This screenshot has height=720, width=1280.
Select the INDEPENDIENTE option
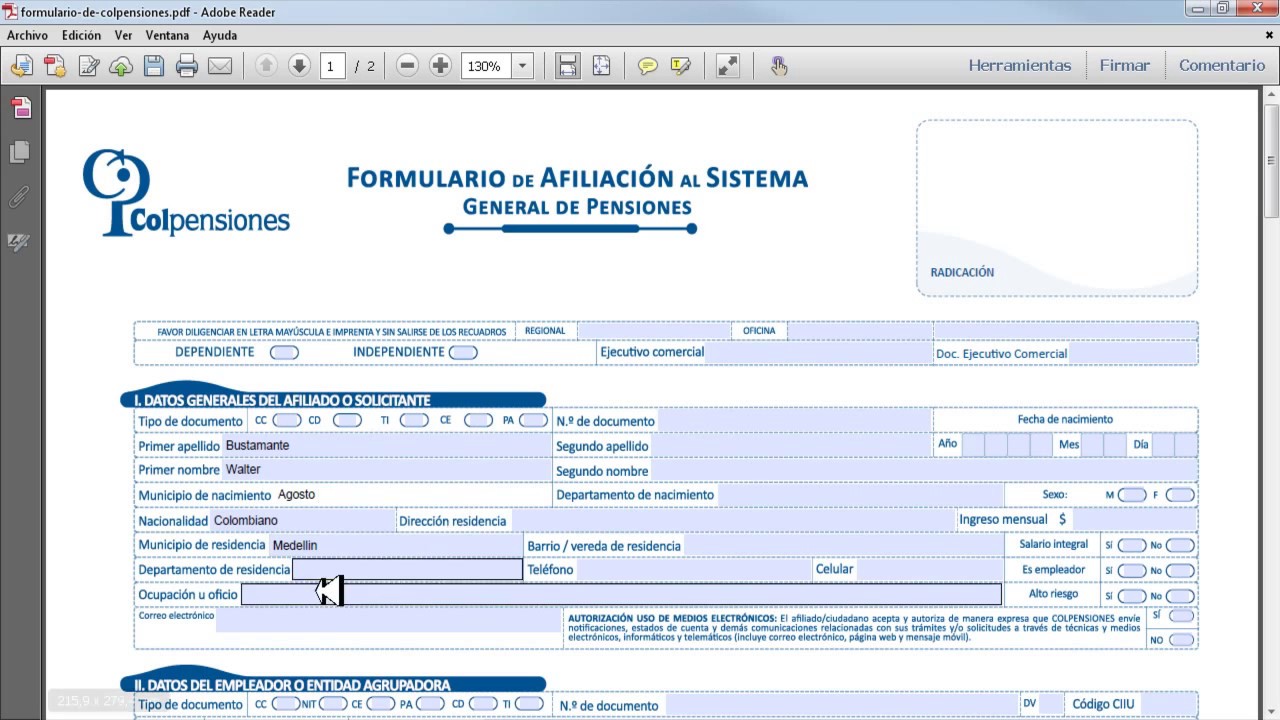(463, 353)
